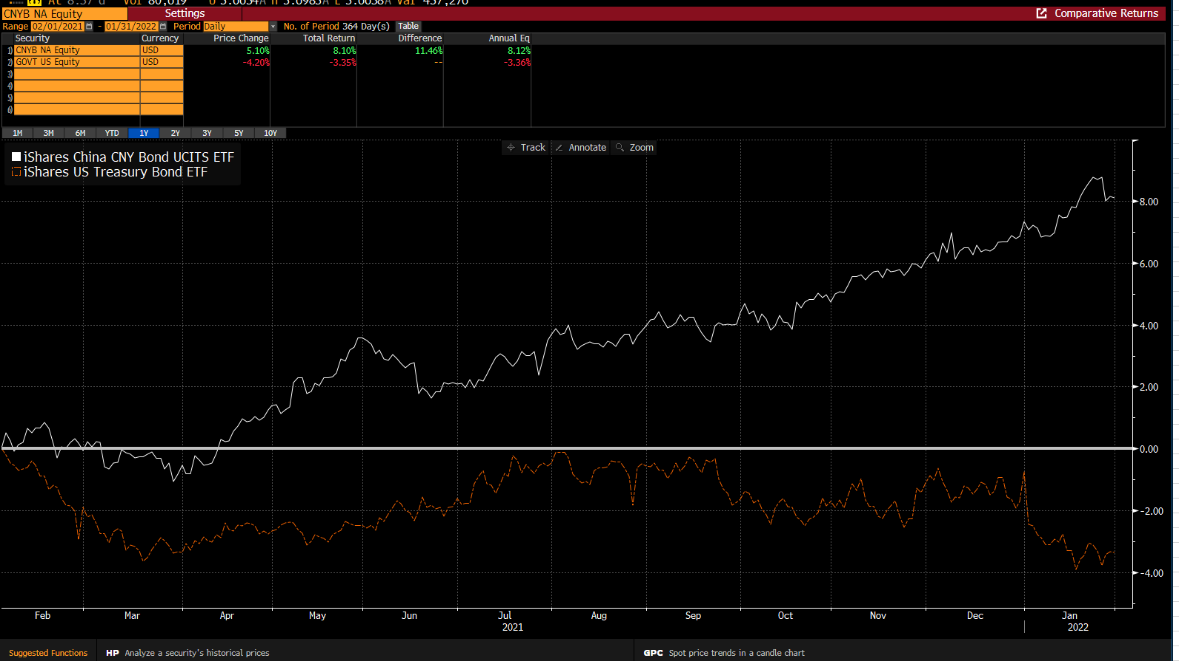This screenshot has width=1179, height=661.
Task: Activate the chart Zoom tool
Action: coord(635,147)
